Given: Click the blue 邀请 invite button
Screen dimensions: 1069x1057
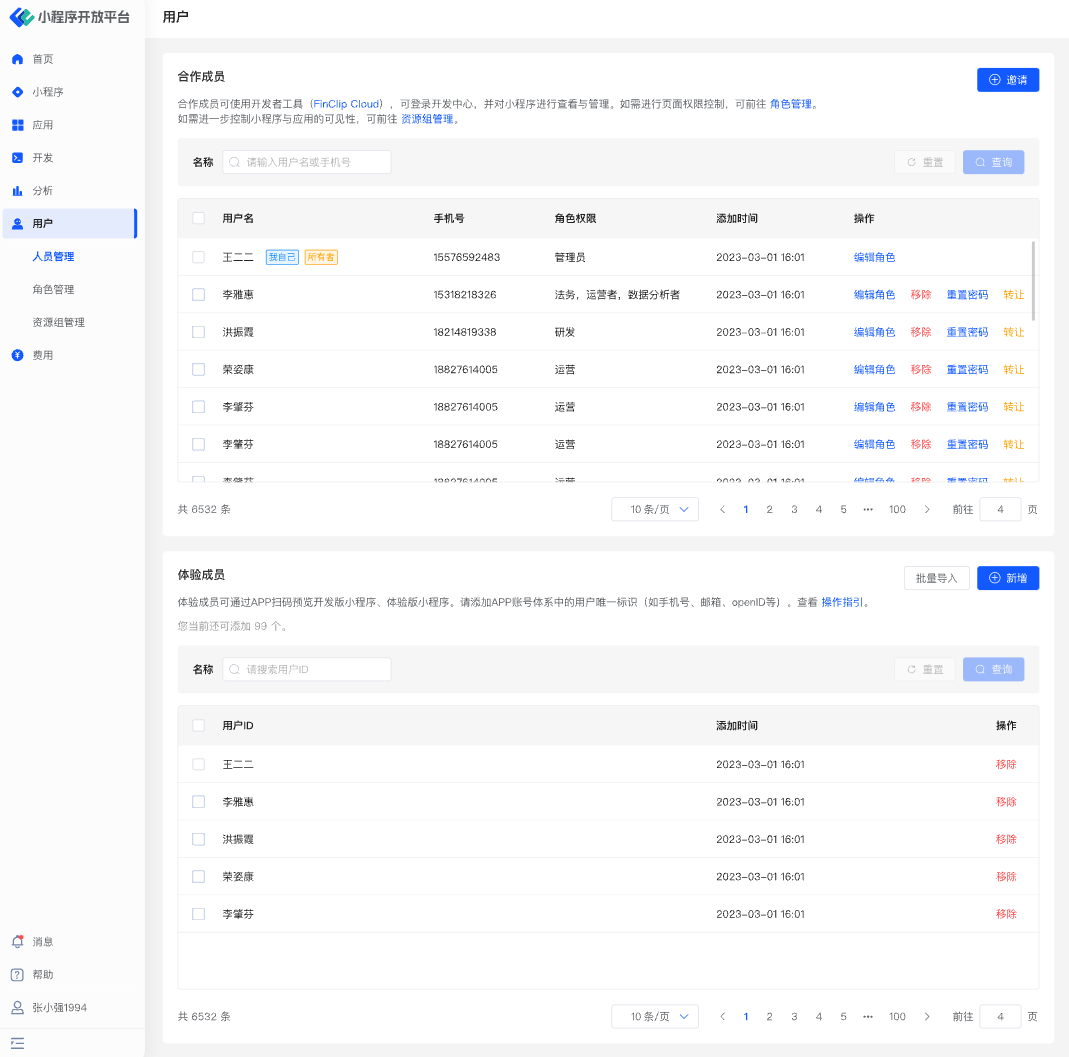Looking at the screenshot, I should (1007, 80).
